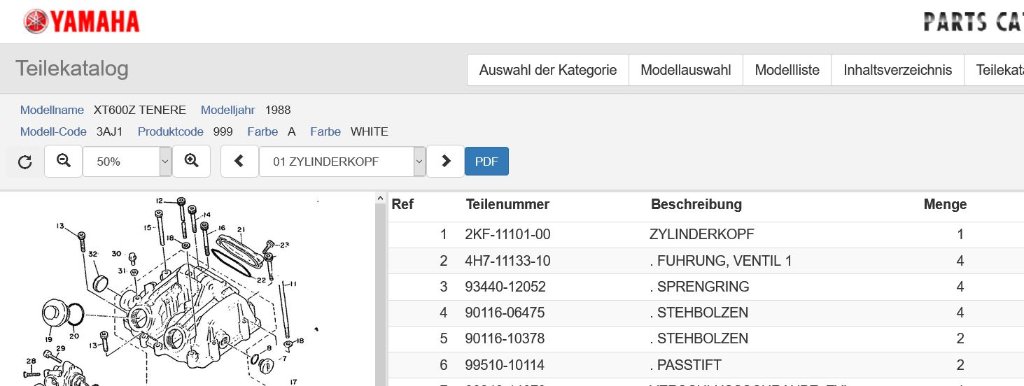Click the STEHBOLZEN description in Ref 4 row
Screen dimensions: 1024x386
699,313
